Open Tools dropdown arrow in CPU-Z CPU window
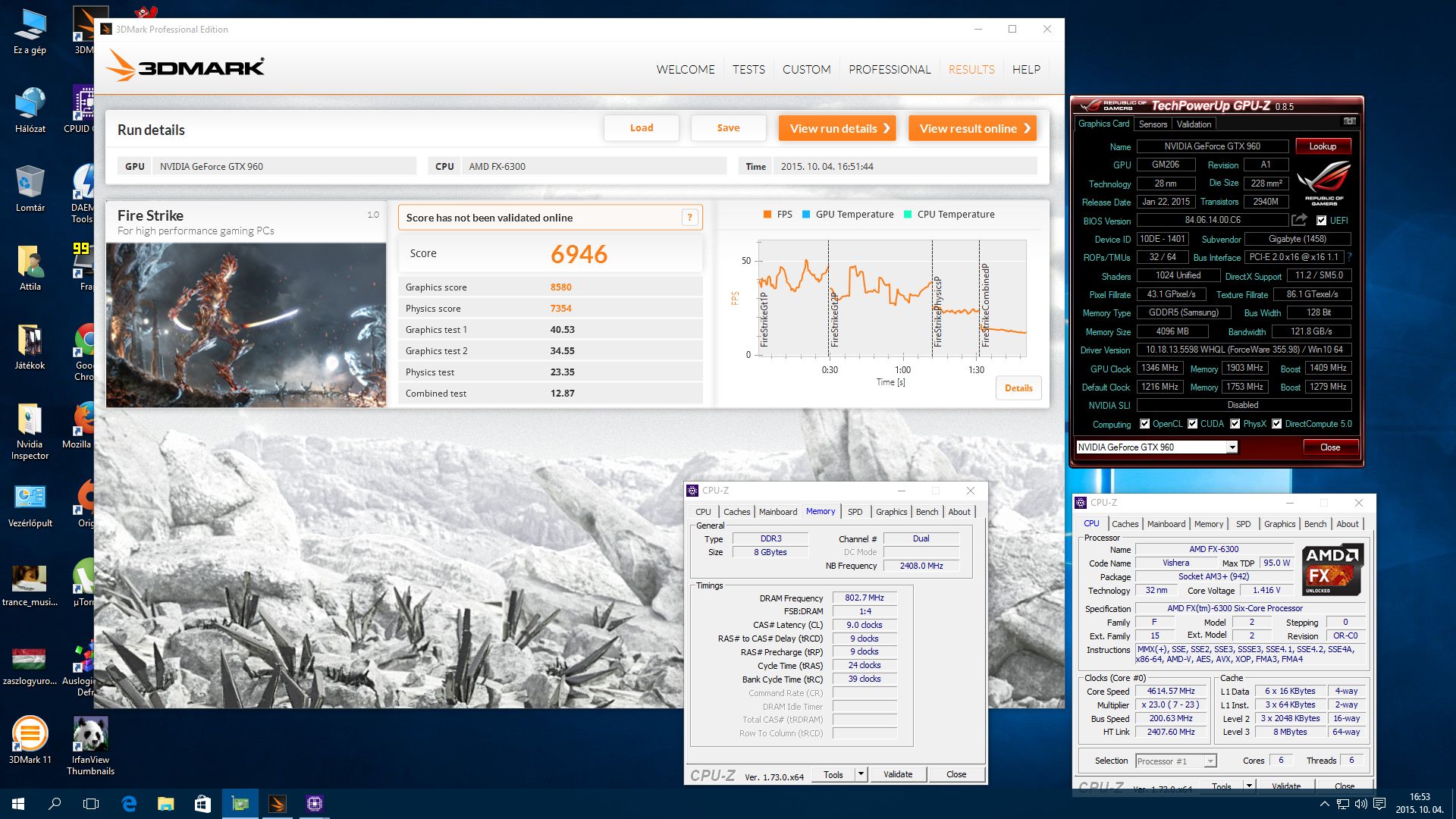Screen dimensions: 1456x819 pyautogui.click(x=1249, y=786)
